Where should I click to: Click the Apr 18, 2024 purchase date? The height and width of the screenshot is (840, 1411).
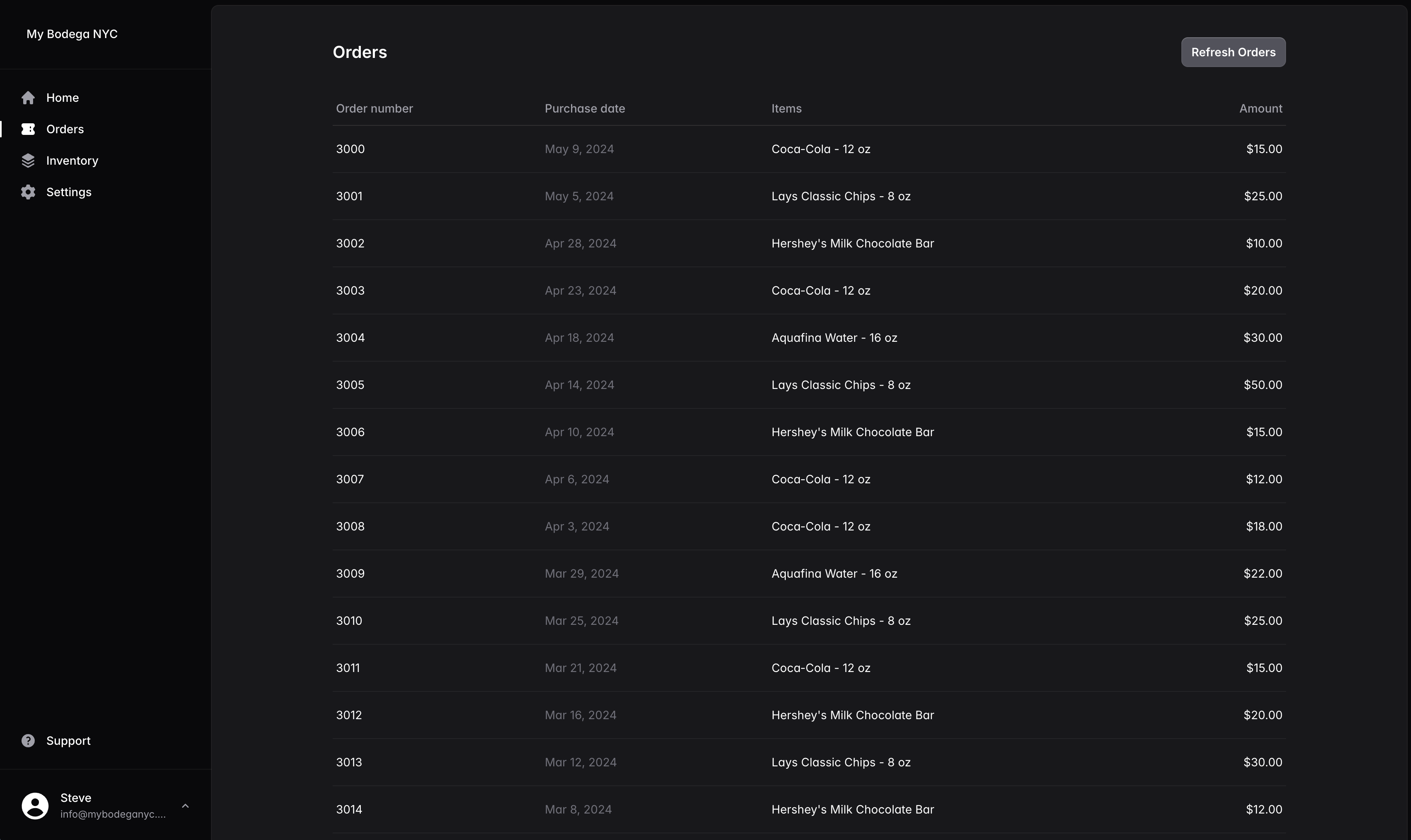[579, 338]
